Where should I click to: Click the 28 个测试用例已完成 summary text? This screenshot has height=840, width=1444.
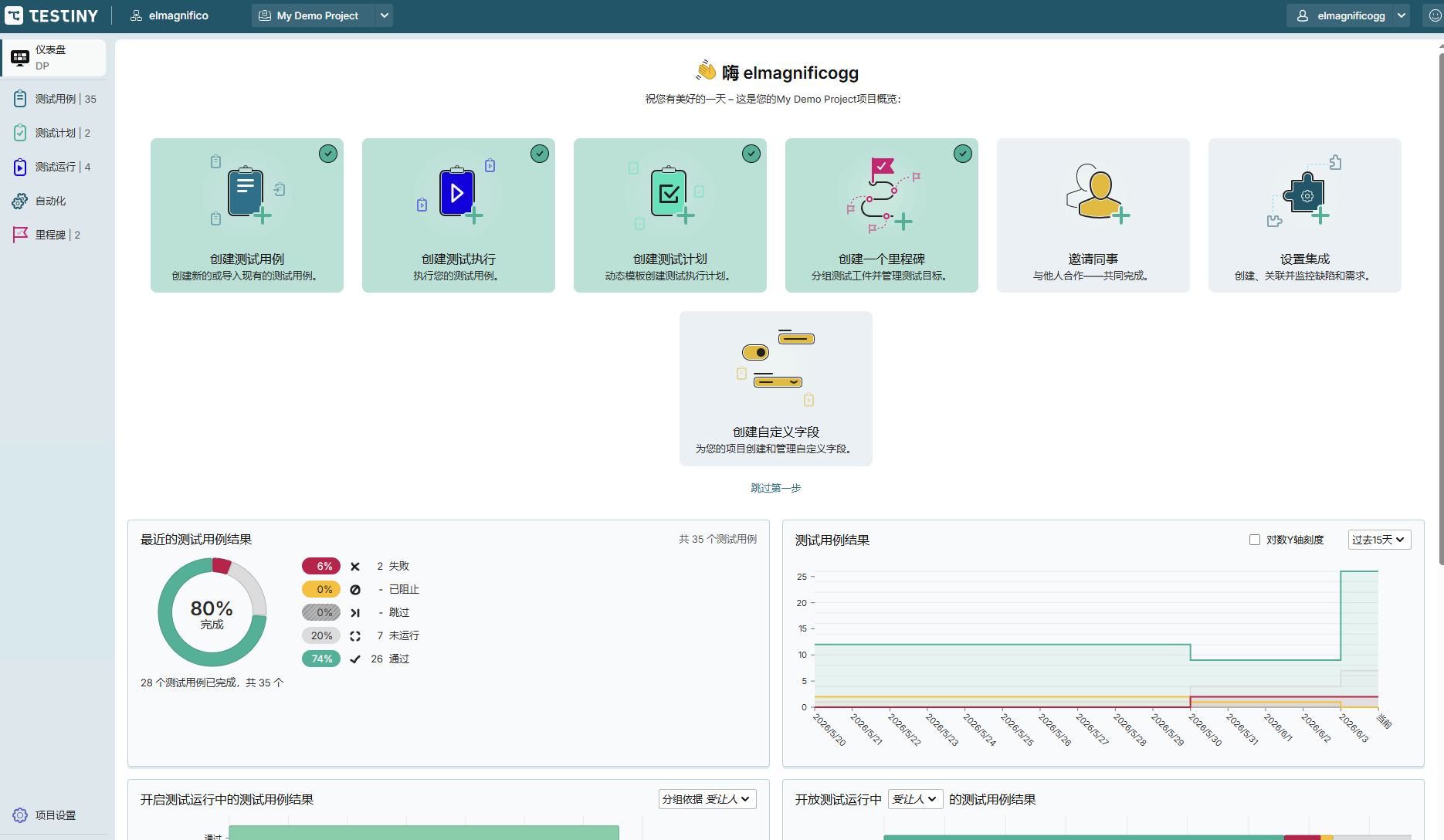[212, 682]
